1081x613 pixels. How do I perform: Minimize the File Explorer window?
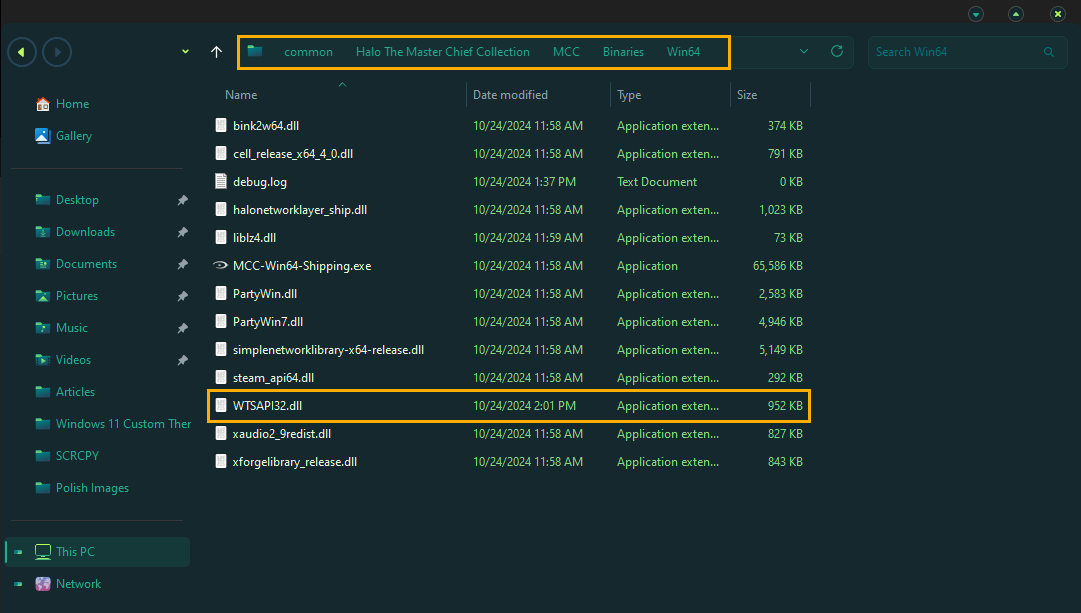coord(976,14)
